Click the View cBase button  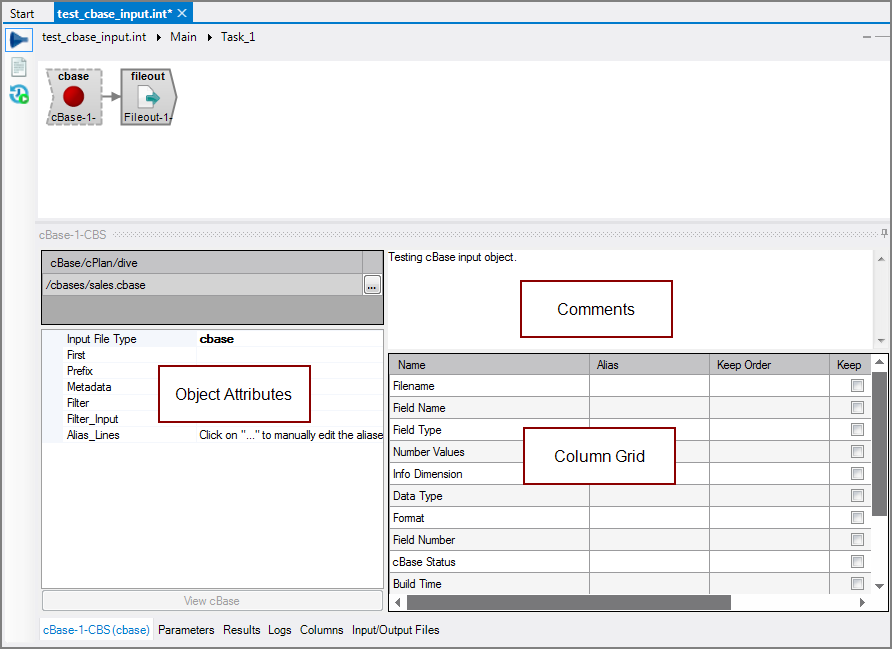[211, 601]
